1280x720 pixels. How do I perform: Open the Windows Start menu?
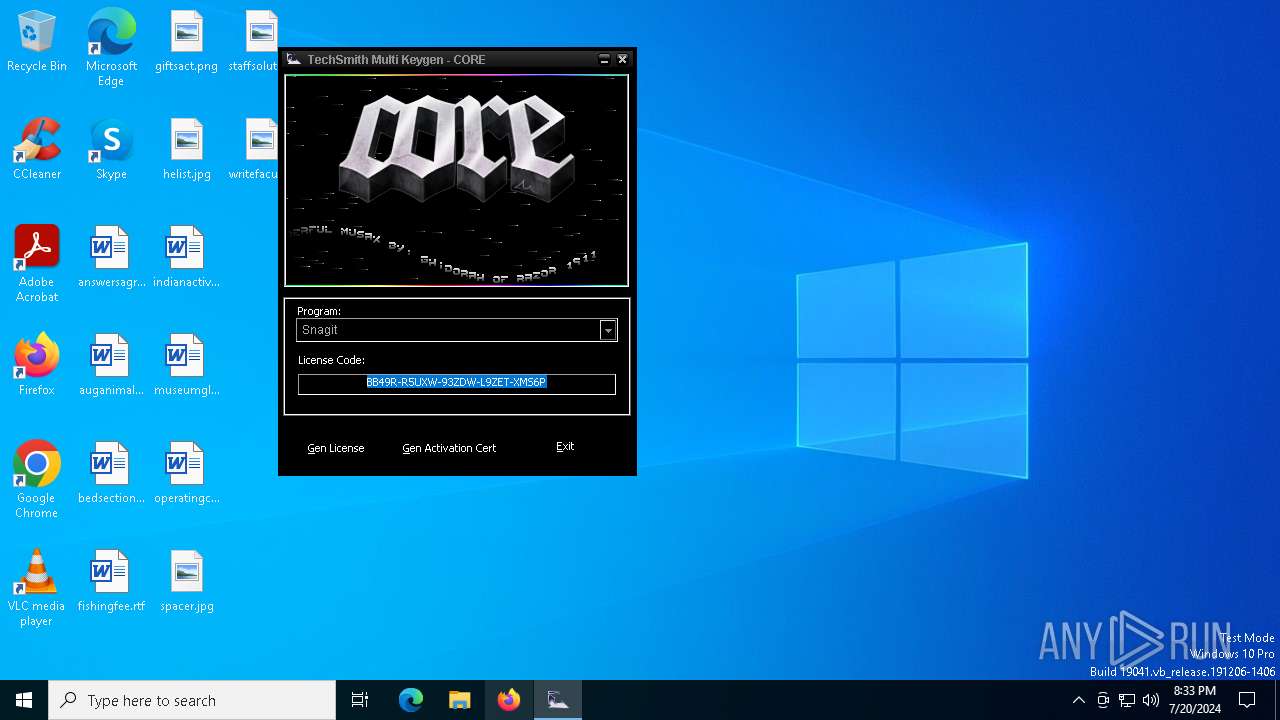pos(24,700)
